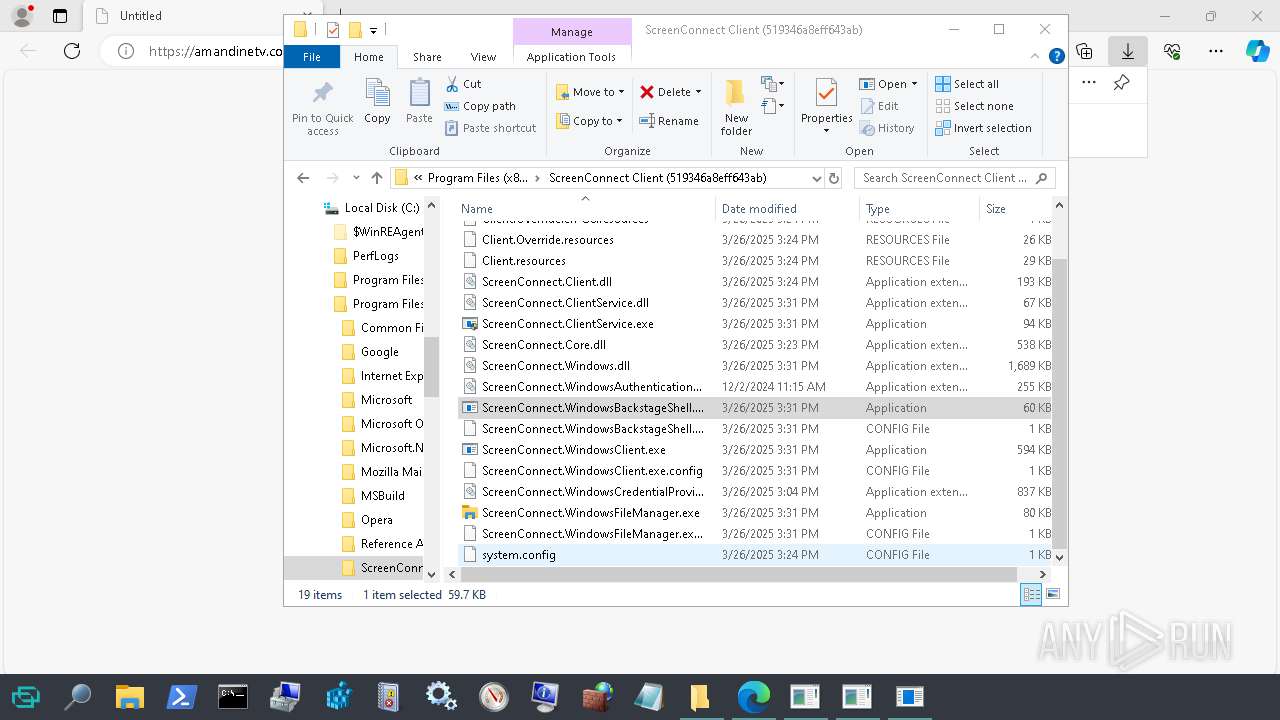Image resolution: width=1280 pixels, height=720 pixels.
Task: Click Copy path in Clipboard group
Action: point(480,106)
